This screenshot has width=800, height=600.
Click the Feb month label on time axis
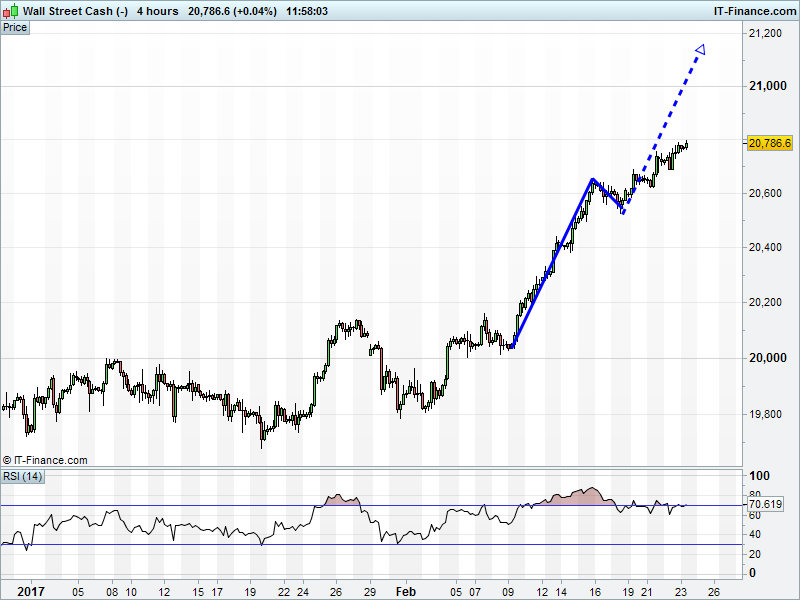406,592
